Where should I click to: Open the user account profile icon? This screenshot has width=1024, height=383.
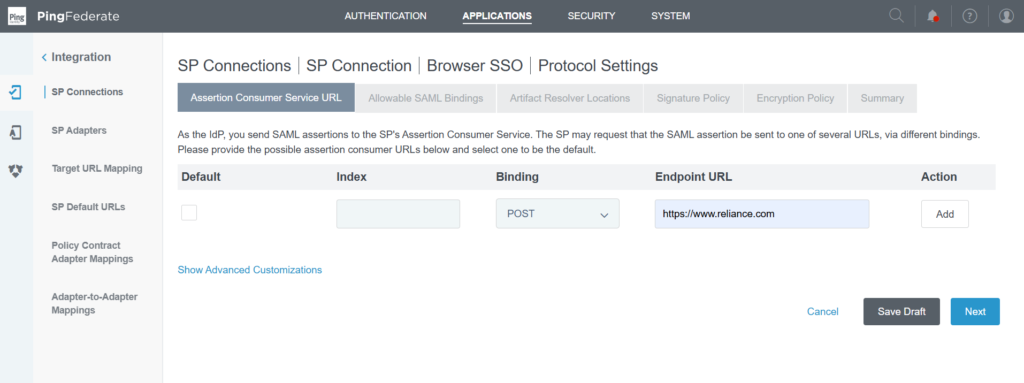(x=1006, y=16)
